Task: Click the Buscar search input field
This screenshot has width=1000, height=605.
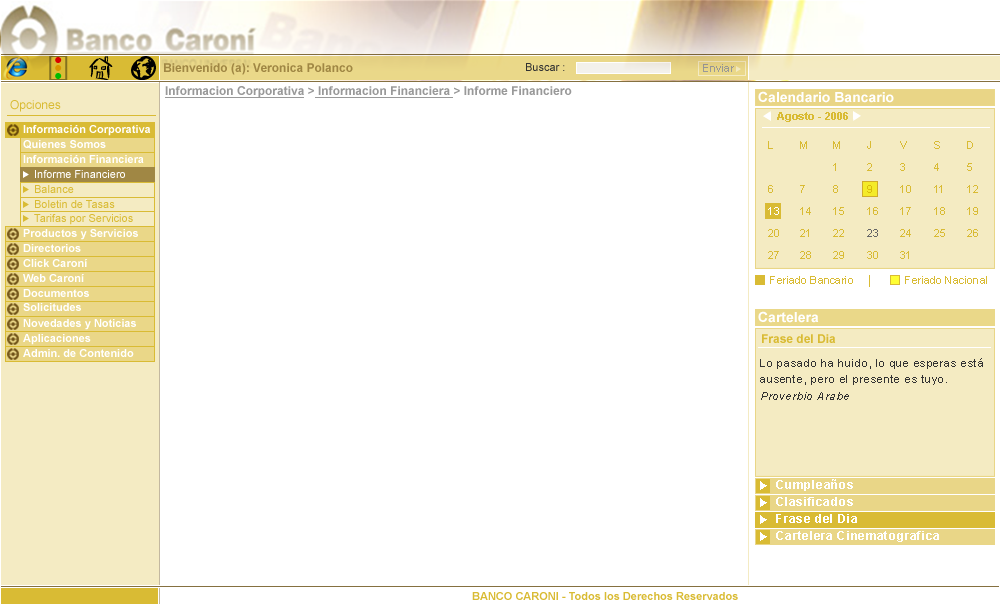Action: pyautogui.click(x=623, y=68)
